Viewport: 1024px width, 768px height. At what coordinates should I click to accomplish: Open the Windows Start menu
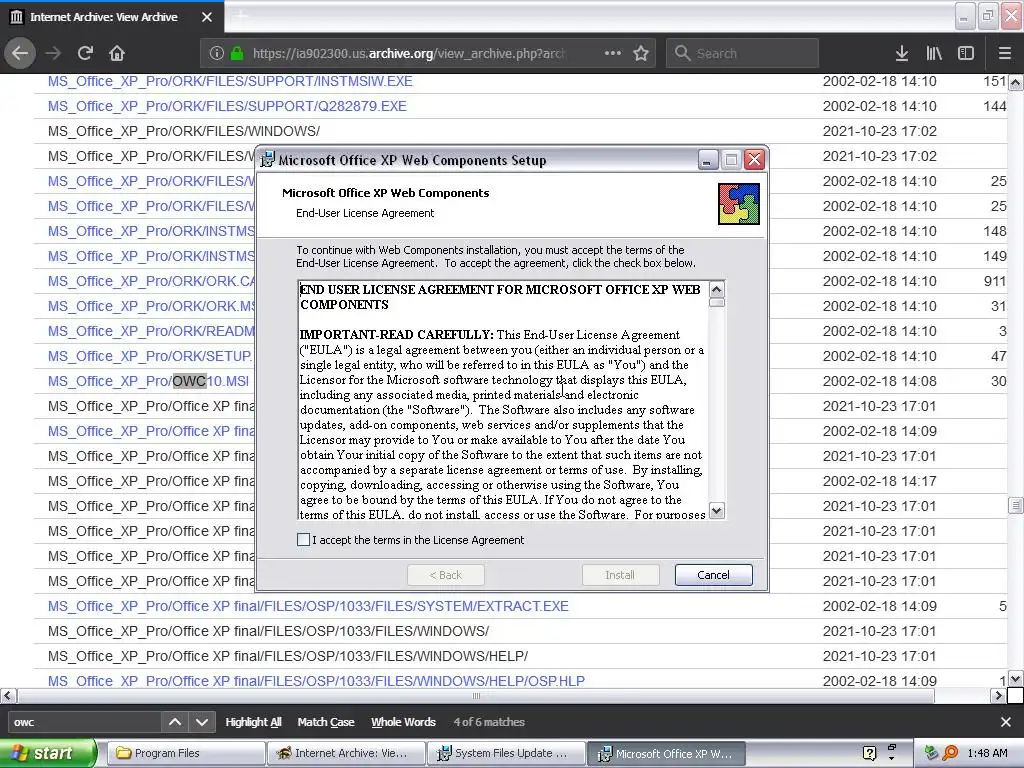(48, 753)
